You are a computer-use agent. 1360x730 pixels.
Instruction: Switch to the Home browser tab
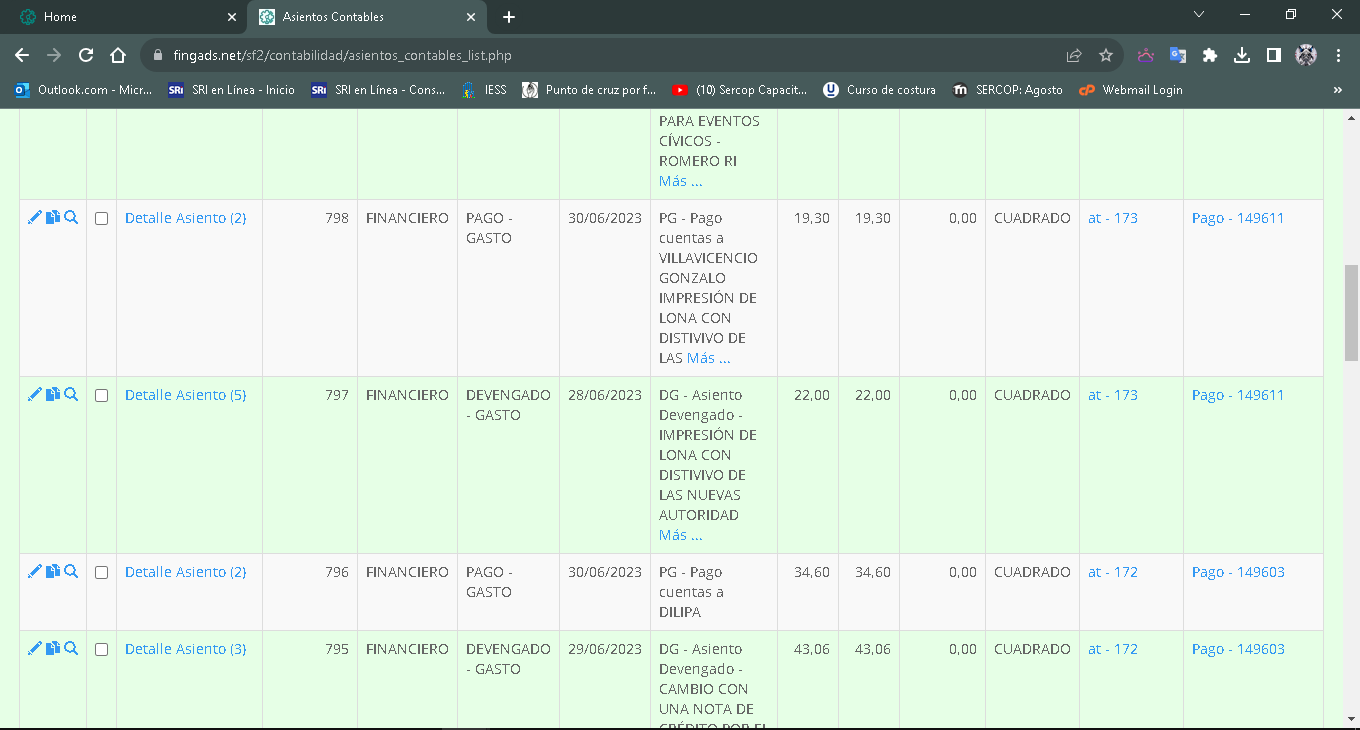click(x=120, y=17)
